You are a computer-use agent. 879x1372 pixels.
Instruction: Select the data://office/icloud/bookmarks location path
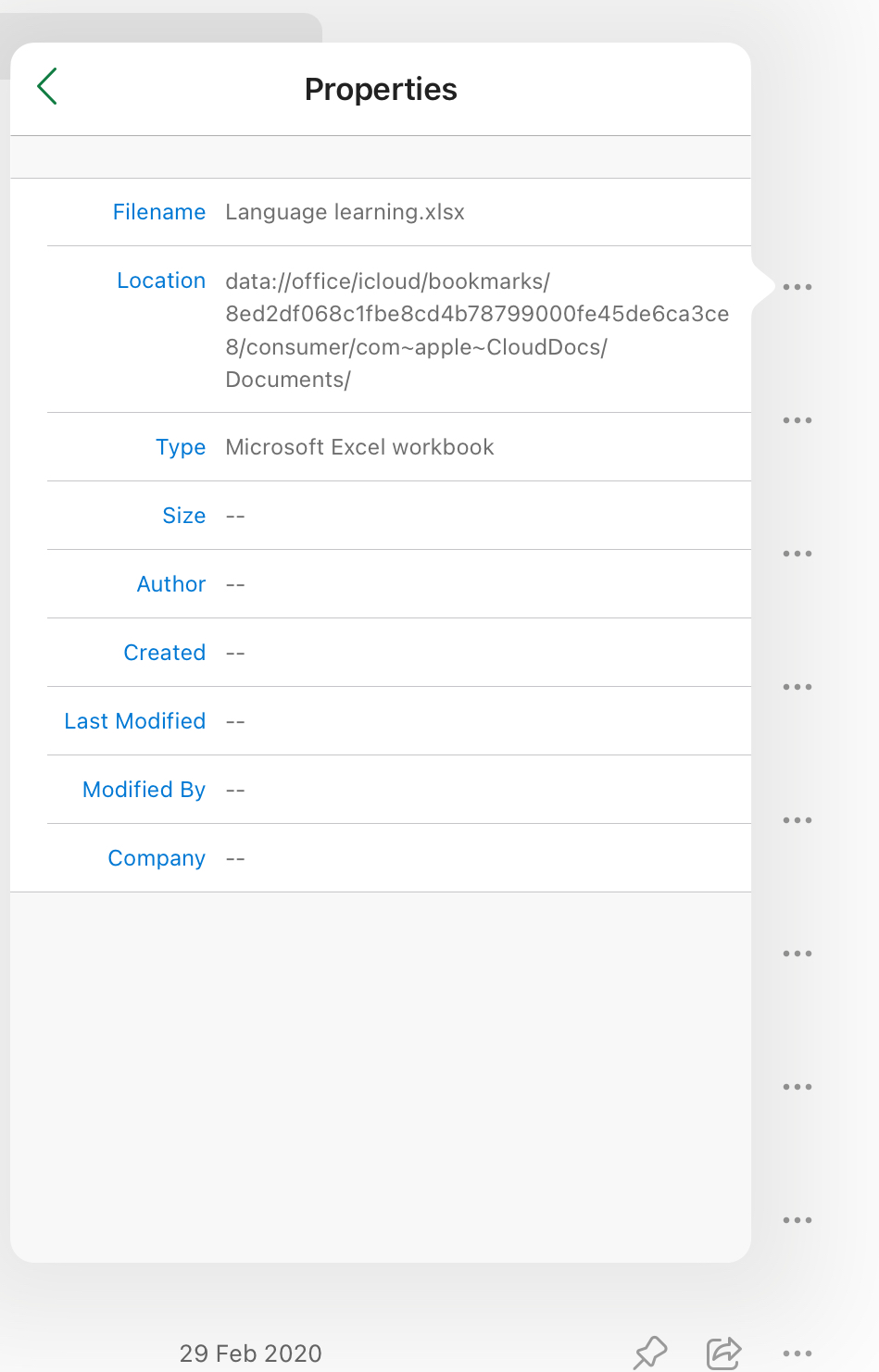point(477,331)
